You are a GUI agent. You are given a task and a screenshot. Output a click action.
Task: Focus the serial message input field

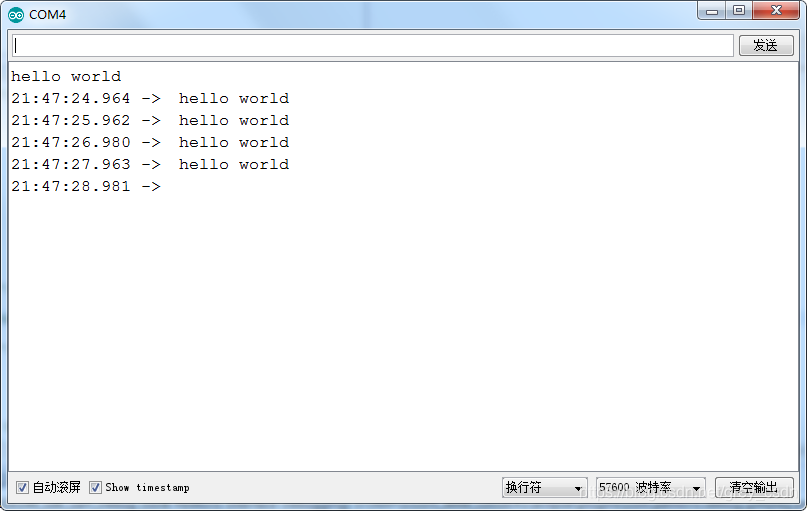click(x=373, y=46)
